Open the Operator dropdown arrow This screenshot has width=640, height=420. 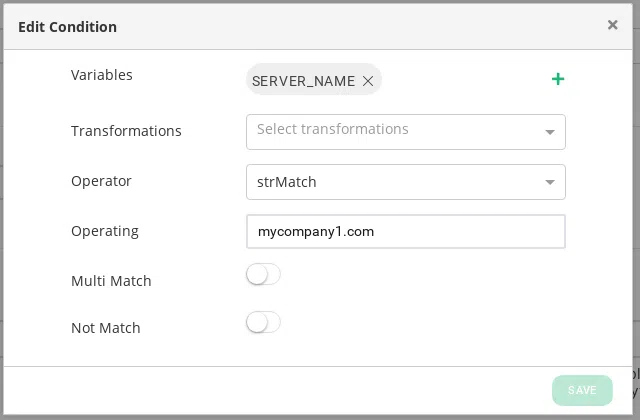pyautogui.click(x=549, y=182)
